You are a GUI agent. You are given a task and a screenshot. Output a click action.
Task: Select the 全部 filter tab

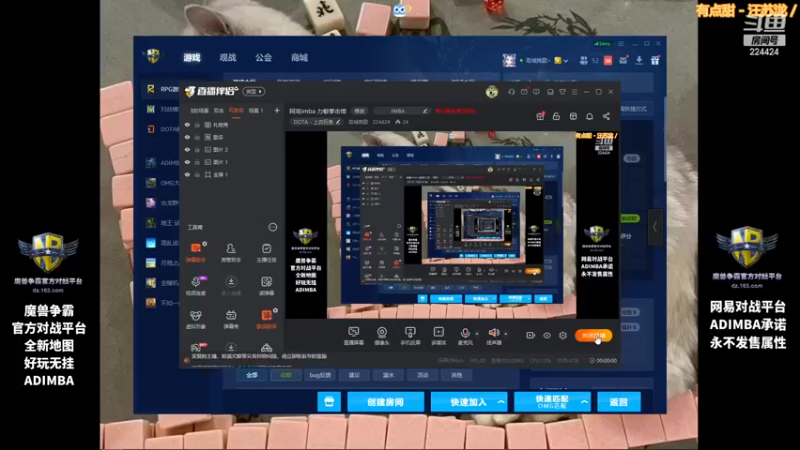(252, 375)
